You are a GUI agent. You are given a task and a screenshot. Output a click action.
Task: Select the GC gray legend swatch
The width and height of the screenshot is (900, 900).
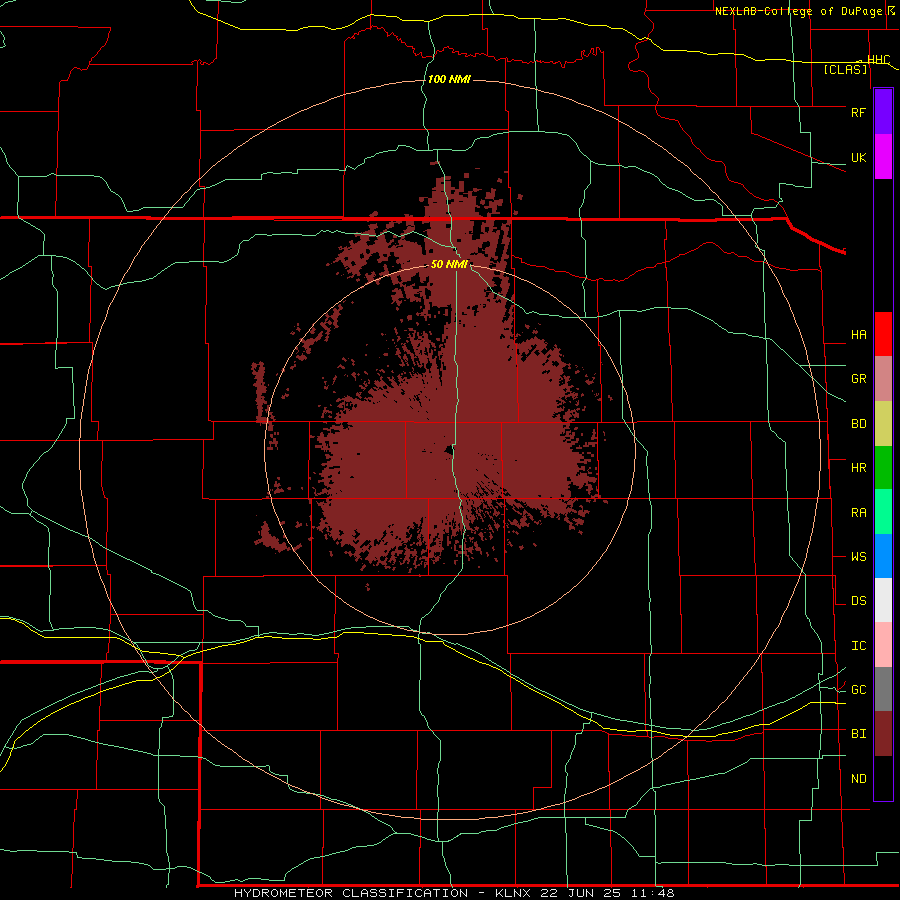[883, 689]
